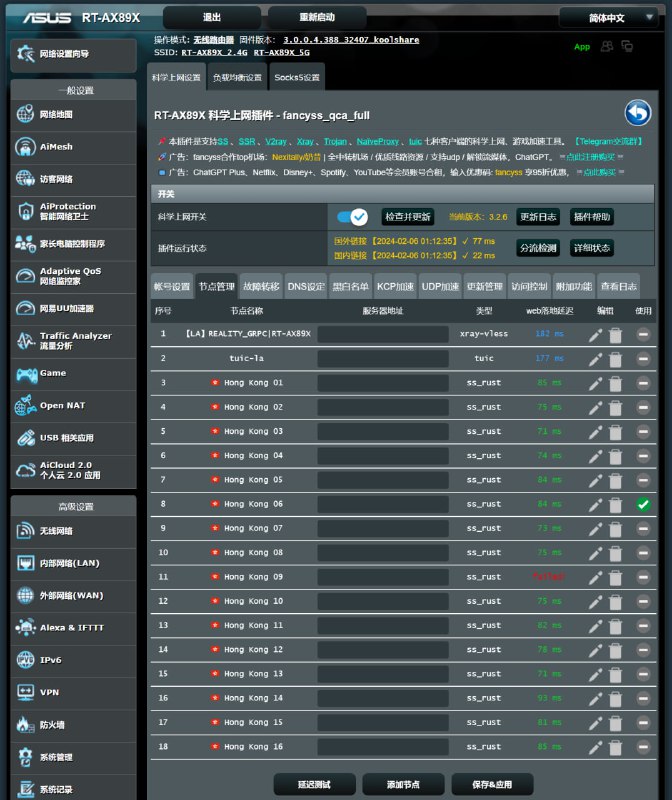Screen dimensions: 672x800
Task: Use the Hong Kong 12 node
Action: tap(643, 650)
